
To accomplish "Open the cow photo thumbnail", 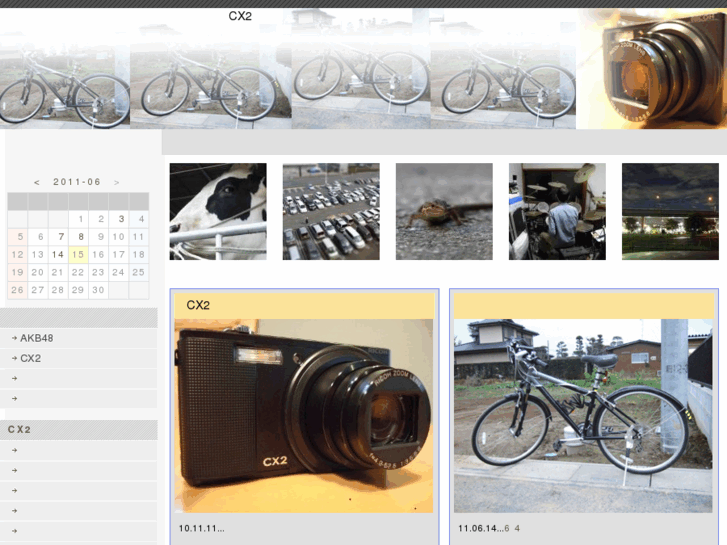I will [218, 211].
